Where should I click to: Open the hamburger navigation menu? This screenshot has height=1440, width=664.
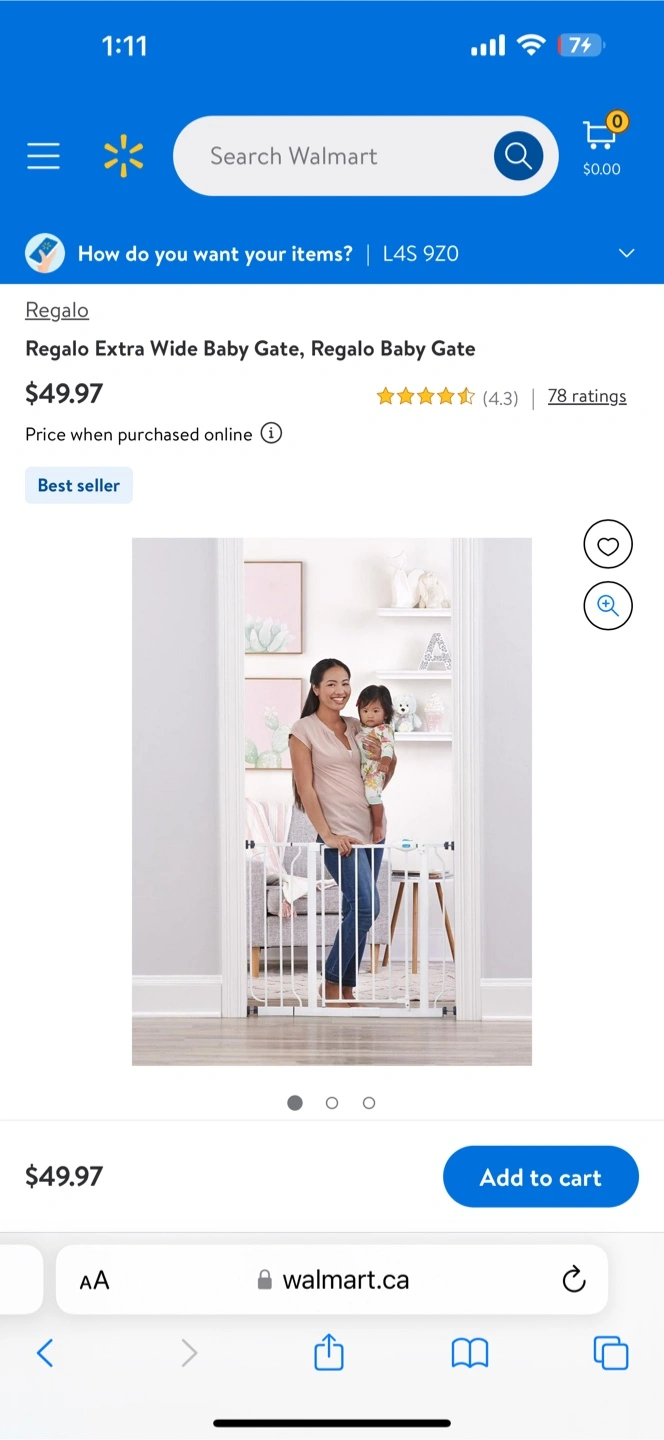(x=43, y=156)
